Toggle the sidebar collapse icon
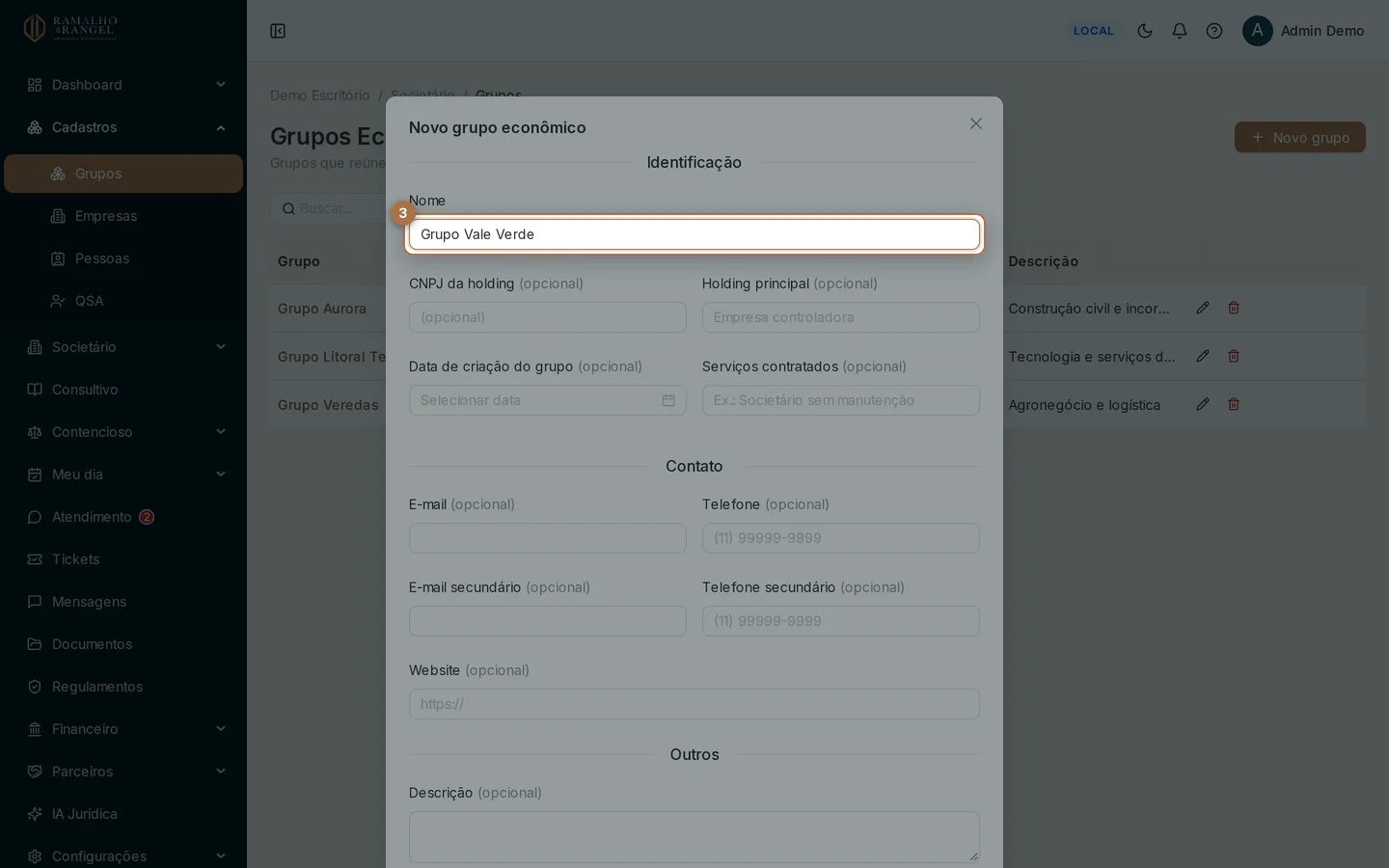The width and height of the screenshot is (1389, 868). pyautogui.click(x=278, y=31)
